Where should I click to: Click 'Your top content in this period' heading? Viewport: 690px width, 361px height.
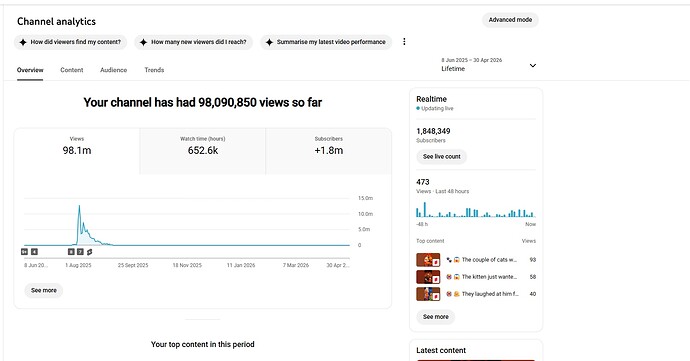202,344
